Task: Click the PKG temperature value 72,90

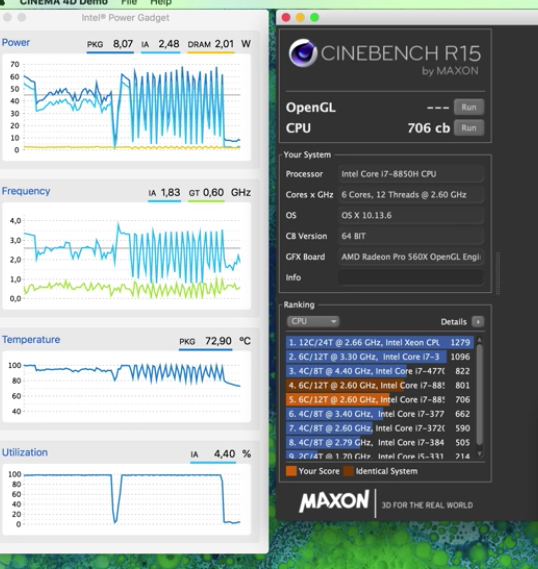Action: tap(218, 341)
